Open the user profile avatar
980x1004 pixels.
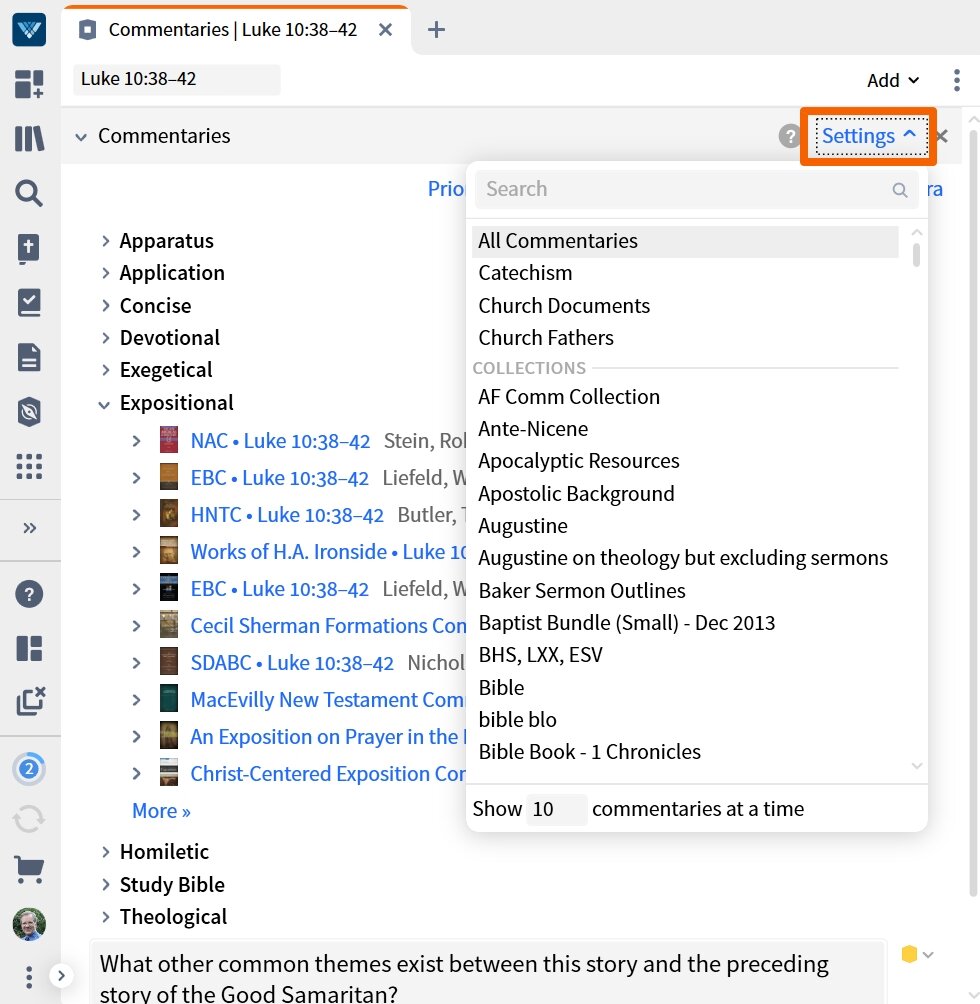(29, 924)
